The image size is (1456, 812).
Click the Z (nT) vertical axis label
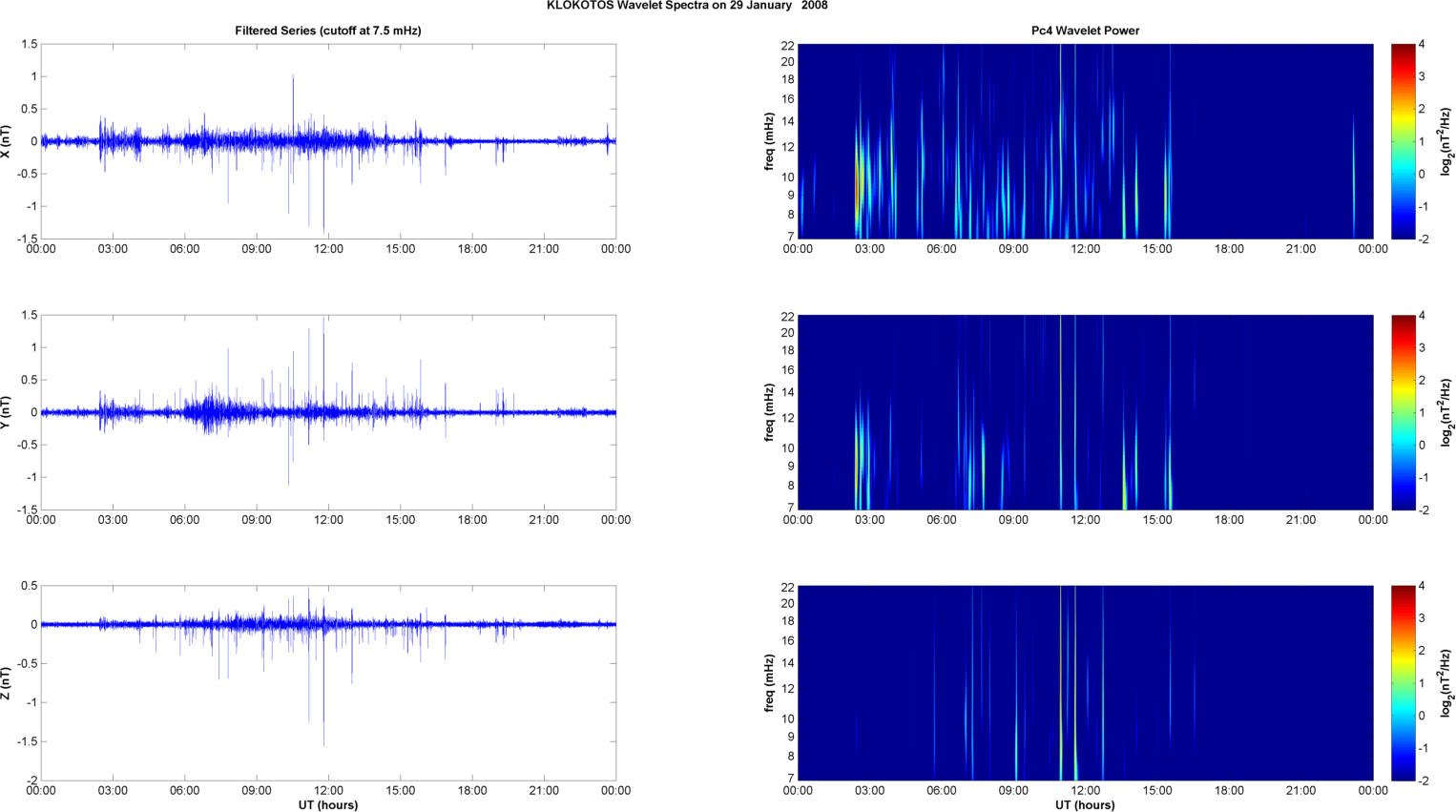tap(7, 683)
